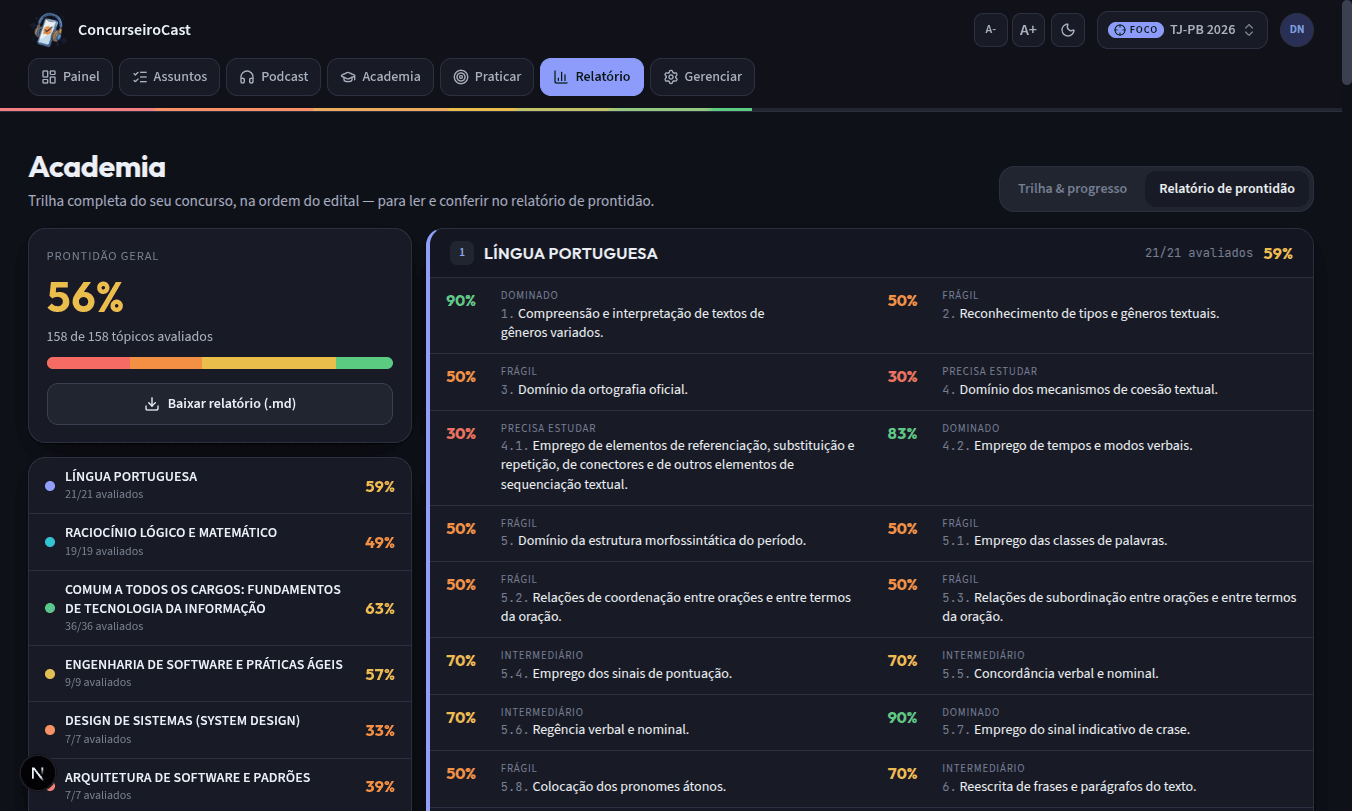Open the Academia nav tab
Viewport: 1352px width, 811px height.
(381, 77)
